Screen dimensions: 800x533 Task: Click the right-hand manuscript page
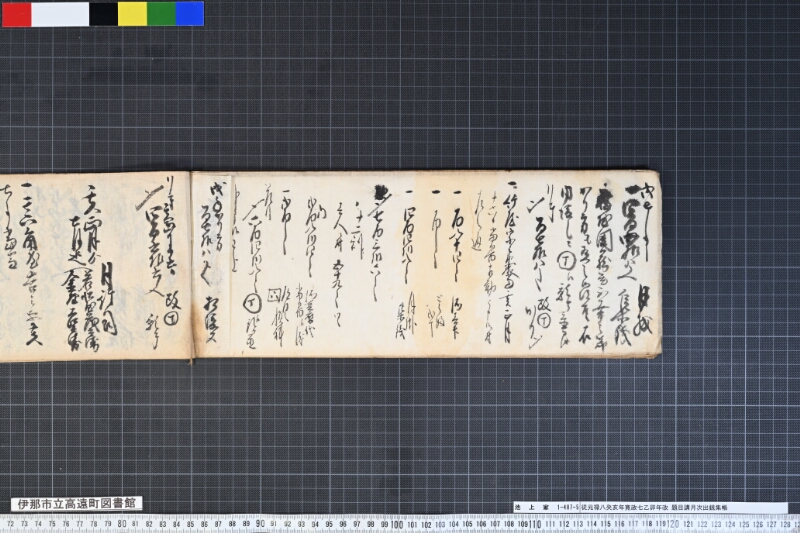[x=426, y=264]
